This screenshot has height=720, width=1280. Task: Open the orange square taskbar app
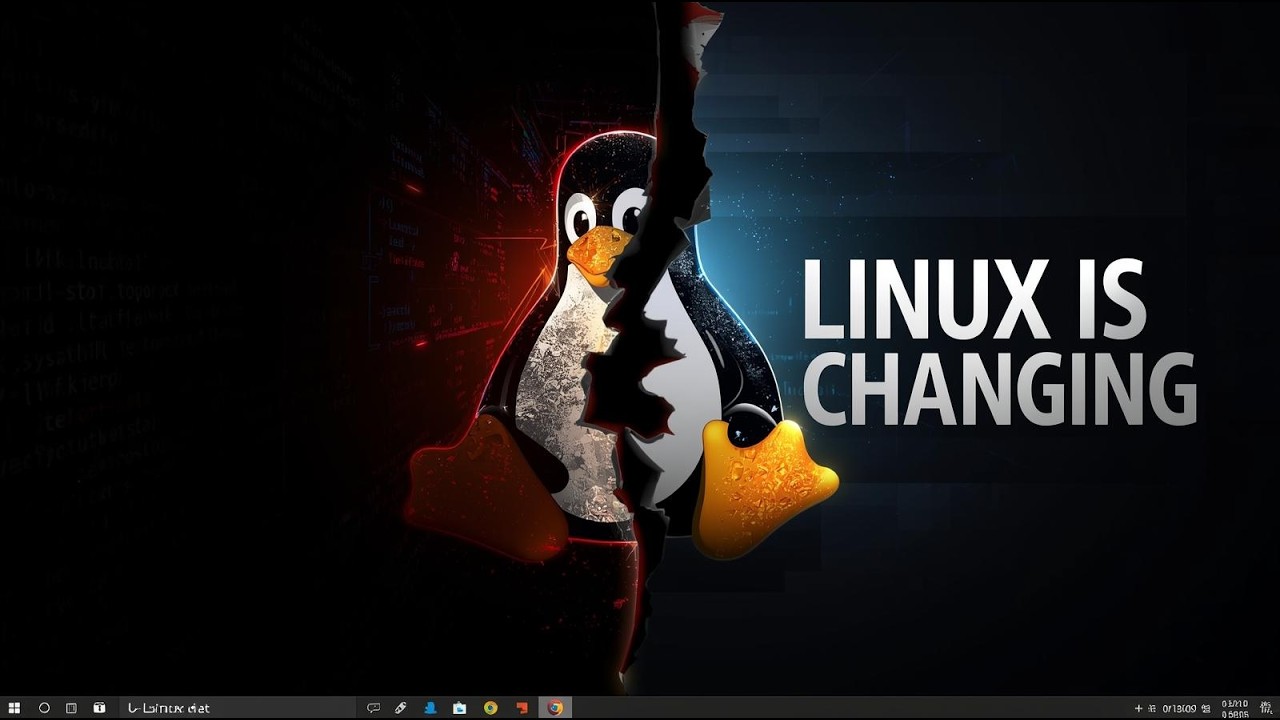521,708
